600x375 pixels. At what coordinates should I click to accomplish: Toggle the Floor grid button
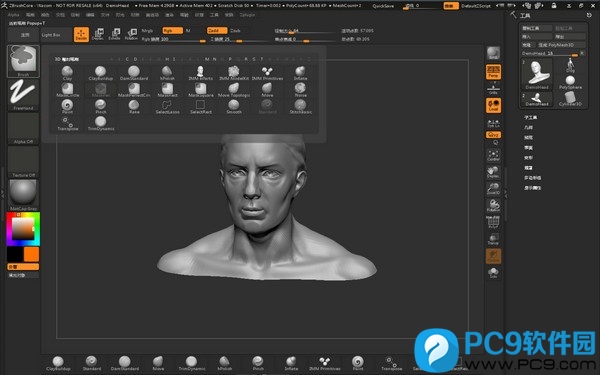pos(493,89)
